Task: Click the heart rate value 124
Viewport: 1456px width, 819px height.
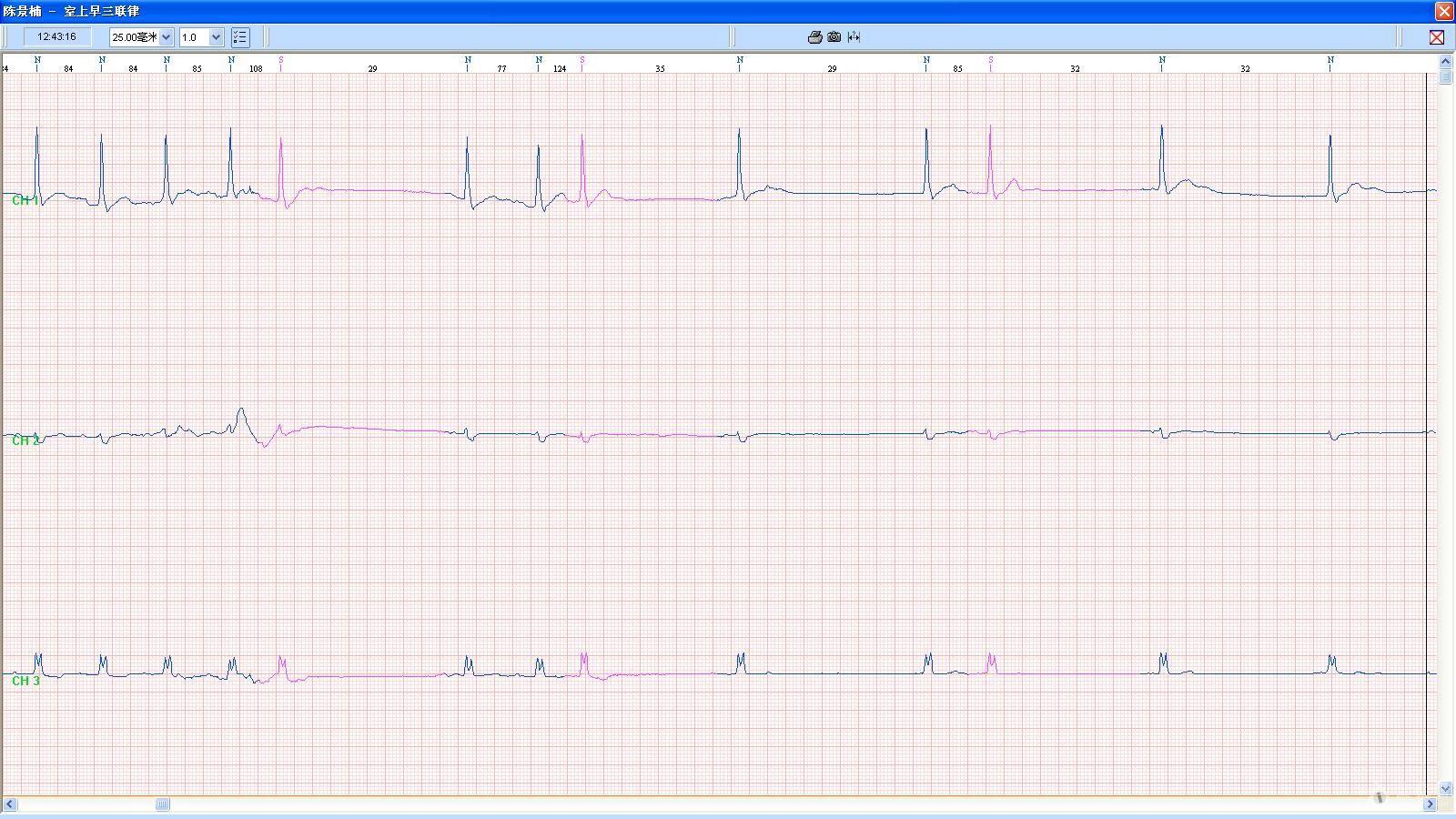Action: 560,69
